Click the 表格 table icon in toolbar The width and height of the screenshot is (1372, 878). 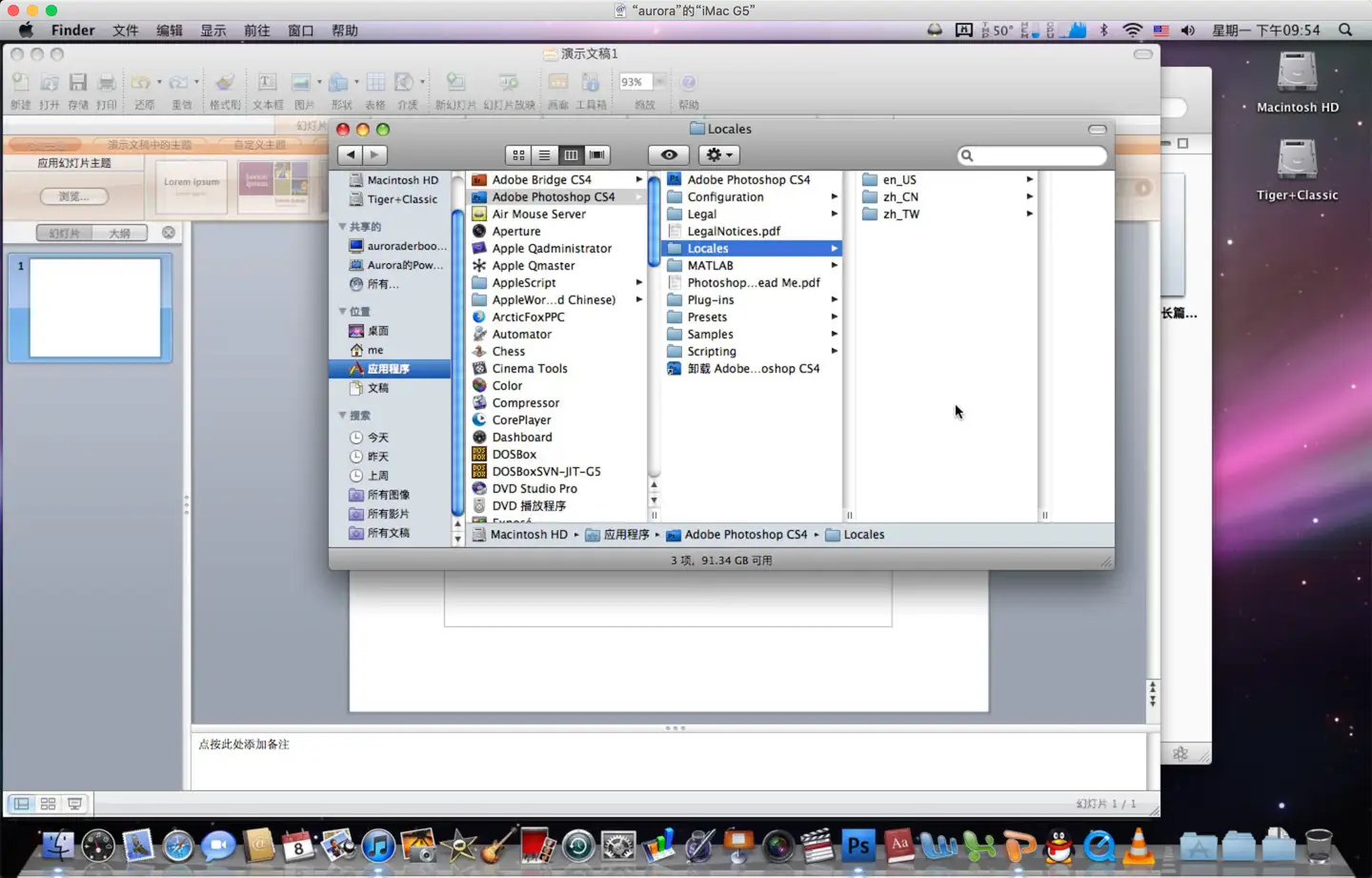point(376,83)
